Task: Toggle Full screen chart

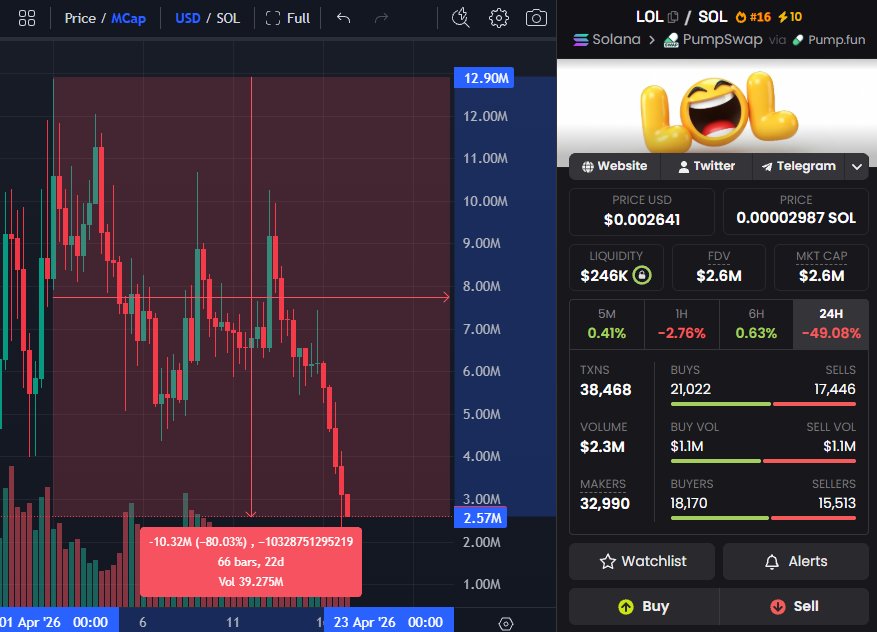Action: pos(287,18)
